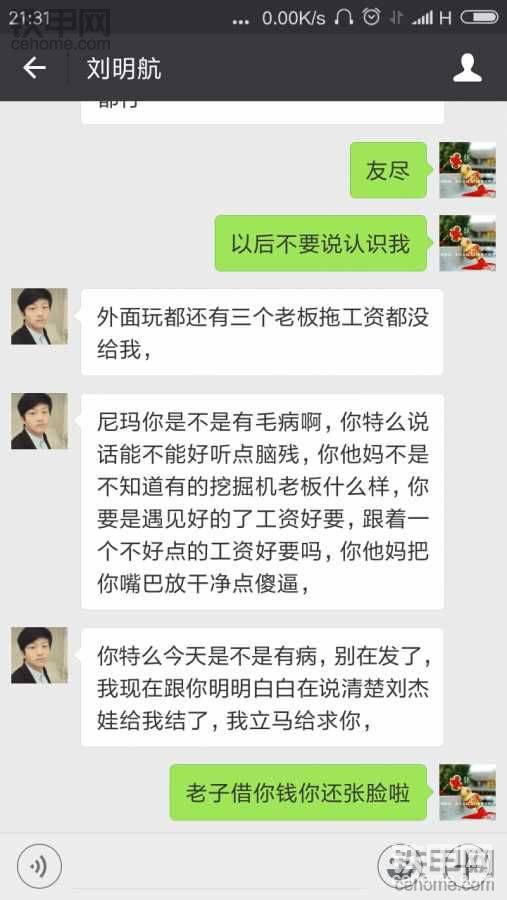Tap own avatar beside 老子借你钱 message
Image resolution: width=507 pixels, height=900 pixels.
pyautogui.click(x=467, y=792)
